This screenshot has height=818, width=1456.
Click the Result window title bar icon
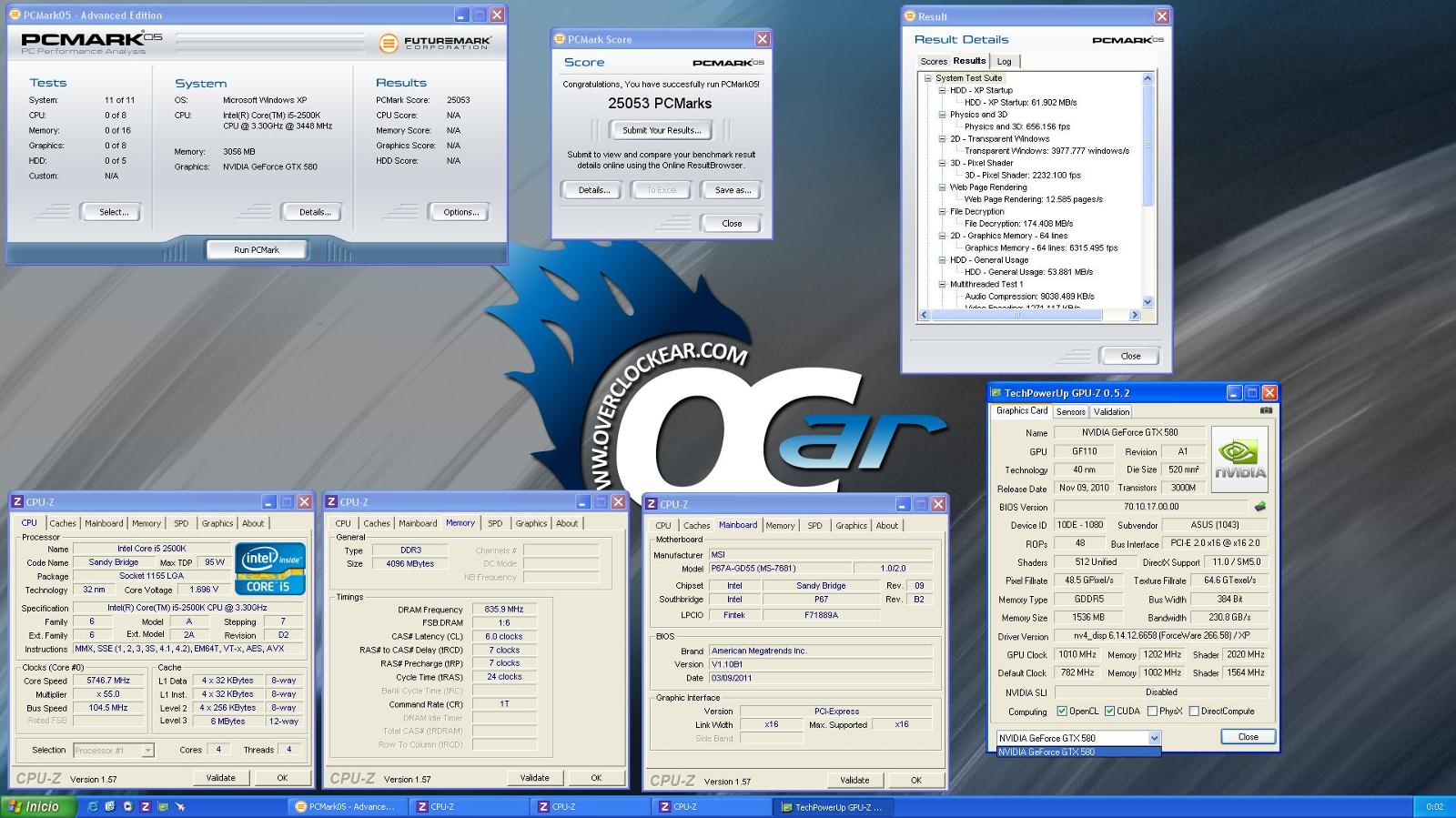[910, 16]
